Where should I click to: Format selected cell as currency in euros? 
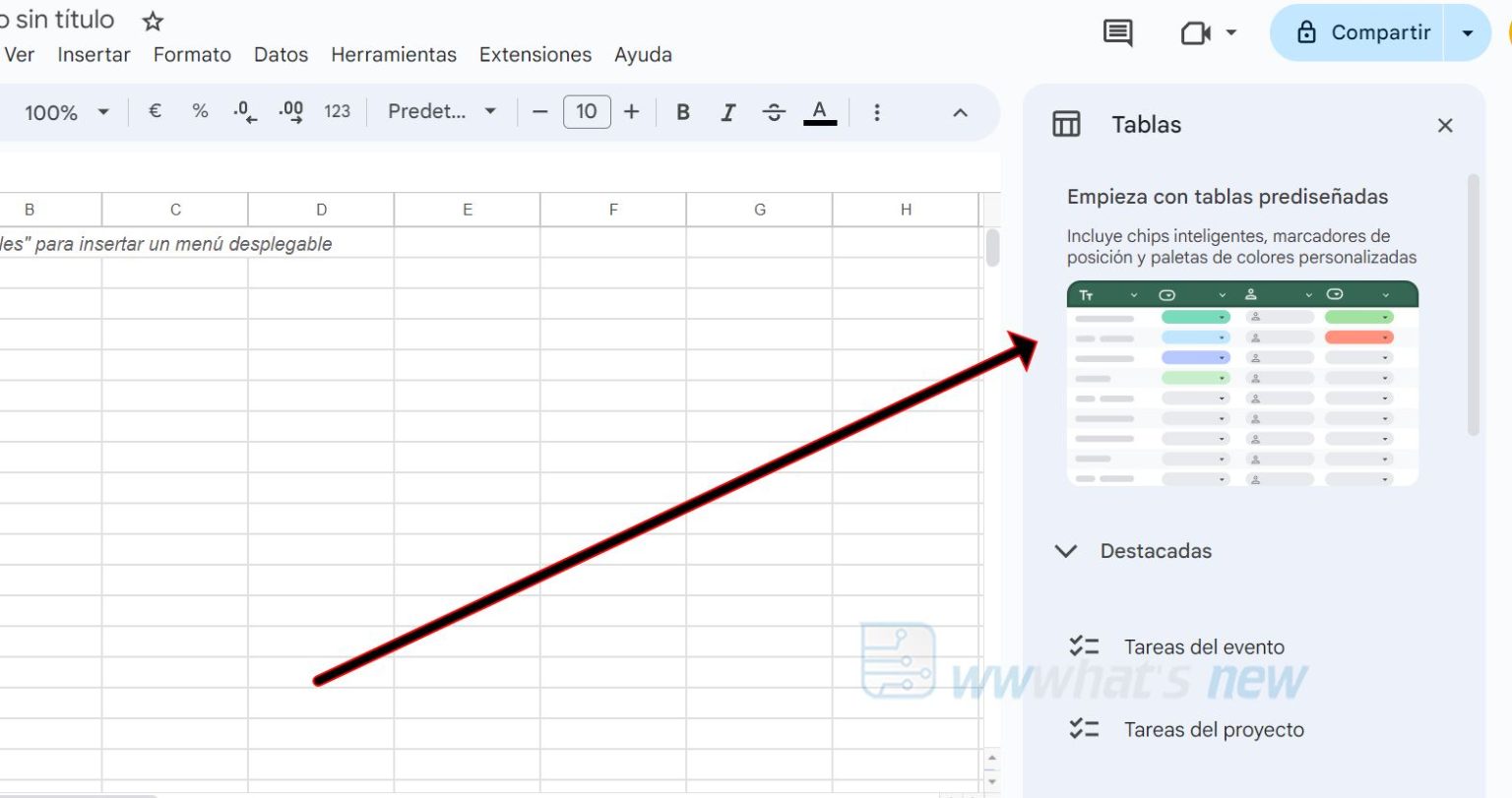pos(154,111)
